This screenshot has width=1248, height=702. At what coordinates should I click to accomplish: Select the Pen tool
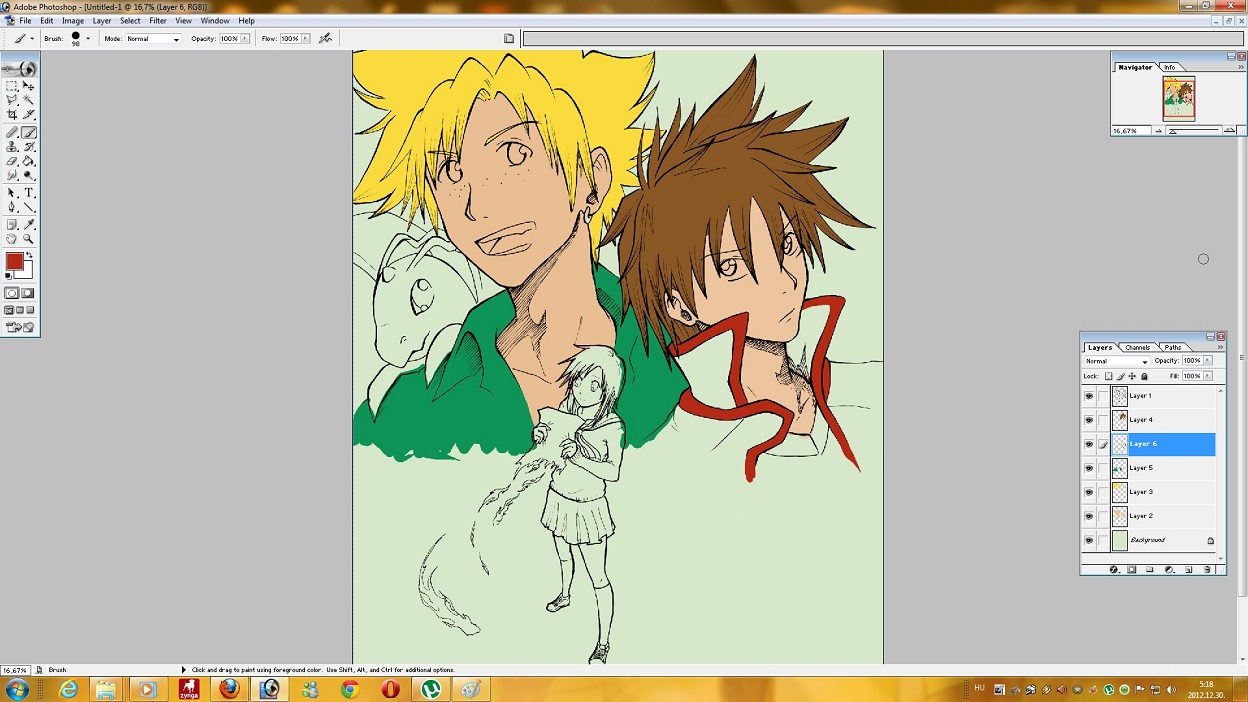(x=12, y=207)
